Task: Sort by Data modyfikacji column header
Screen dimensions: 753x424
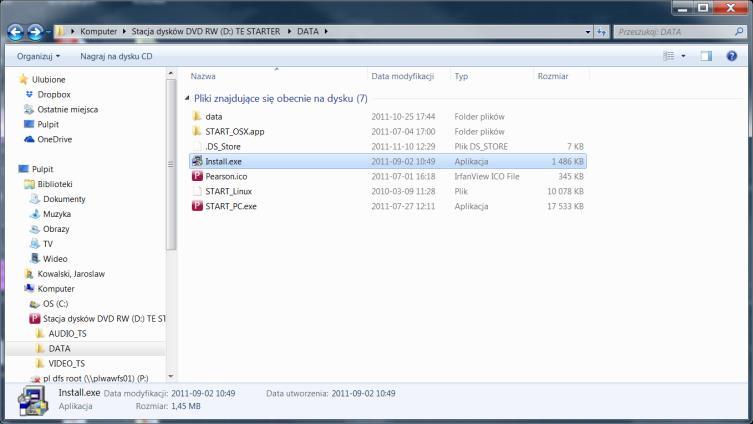Action: [402, 76]
